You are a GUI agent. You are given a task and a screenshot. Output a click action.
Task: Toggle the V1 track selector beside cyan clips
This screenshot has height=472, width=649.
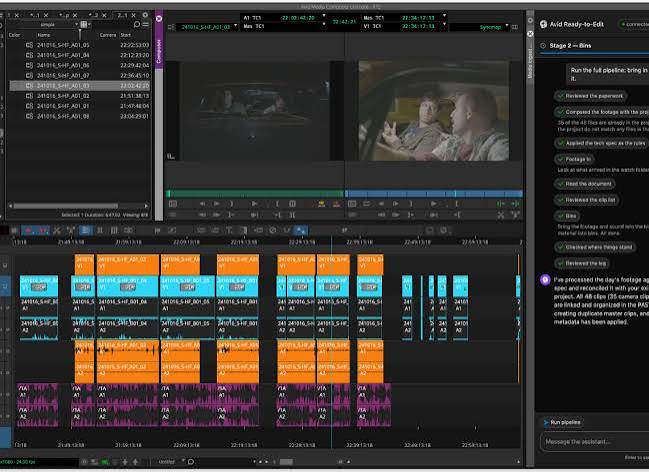click(x=5, y=286)
